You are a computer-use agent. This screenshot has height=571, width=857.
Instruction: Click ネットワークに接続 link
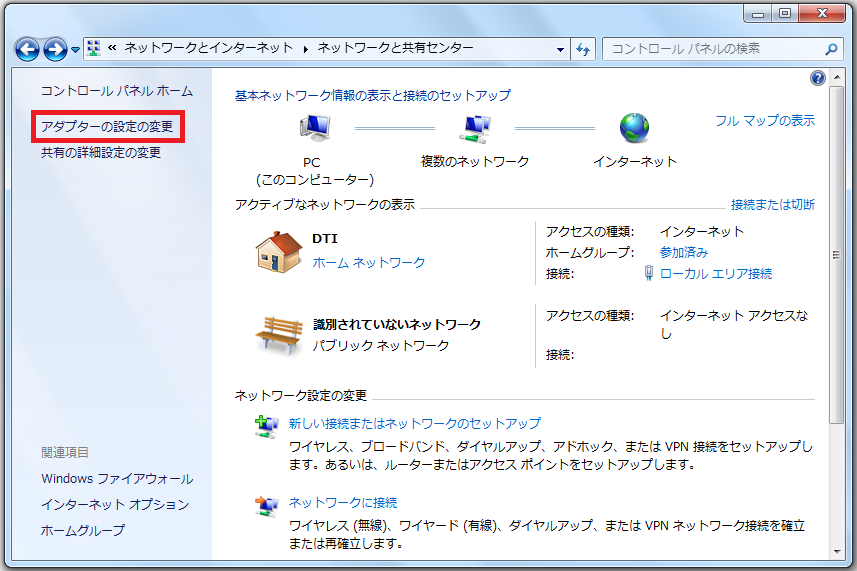[343, 503]
